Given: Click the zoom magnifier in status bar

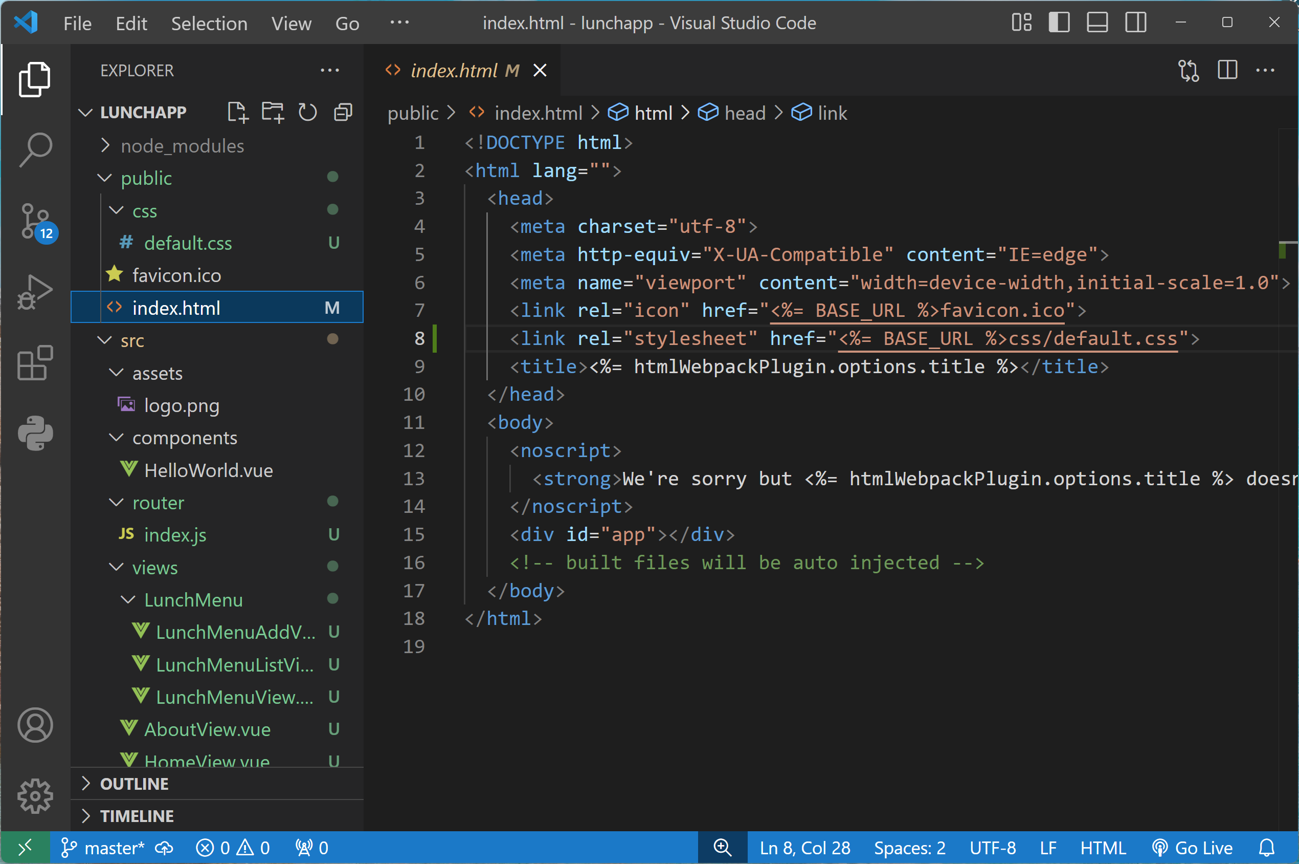Looking at the screenshot, I should tap(722, 848).
